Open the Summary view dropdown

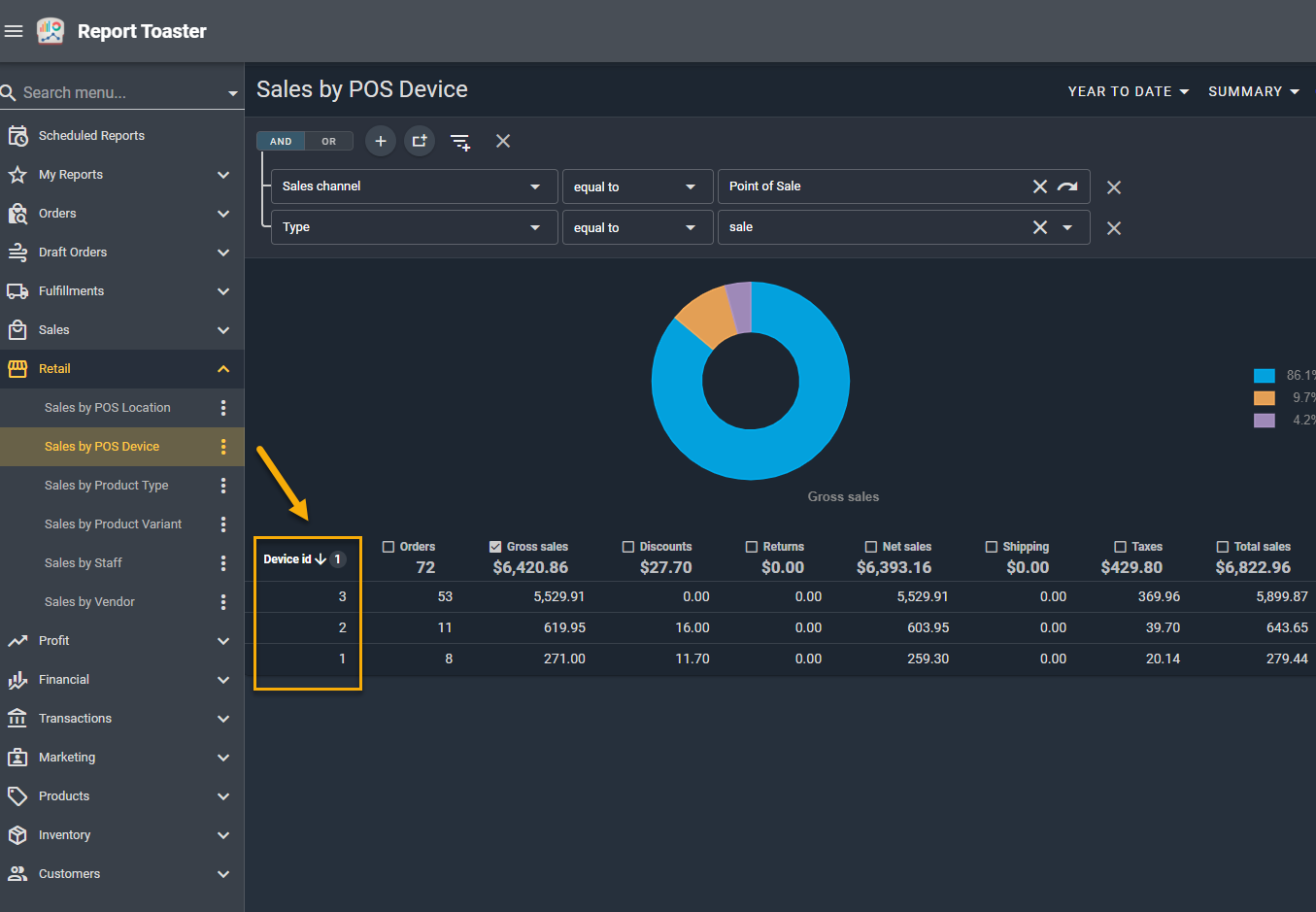1253,91
